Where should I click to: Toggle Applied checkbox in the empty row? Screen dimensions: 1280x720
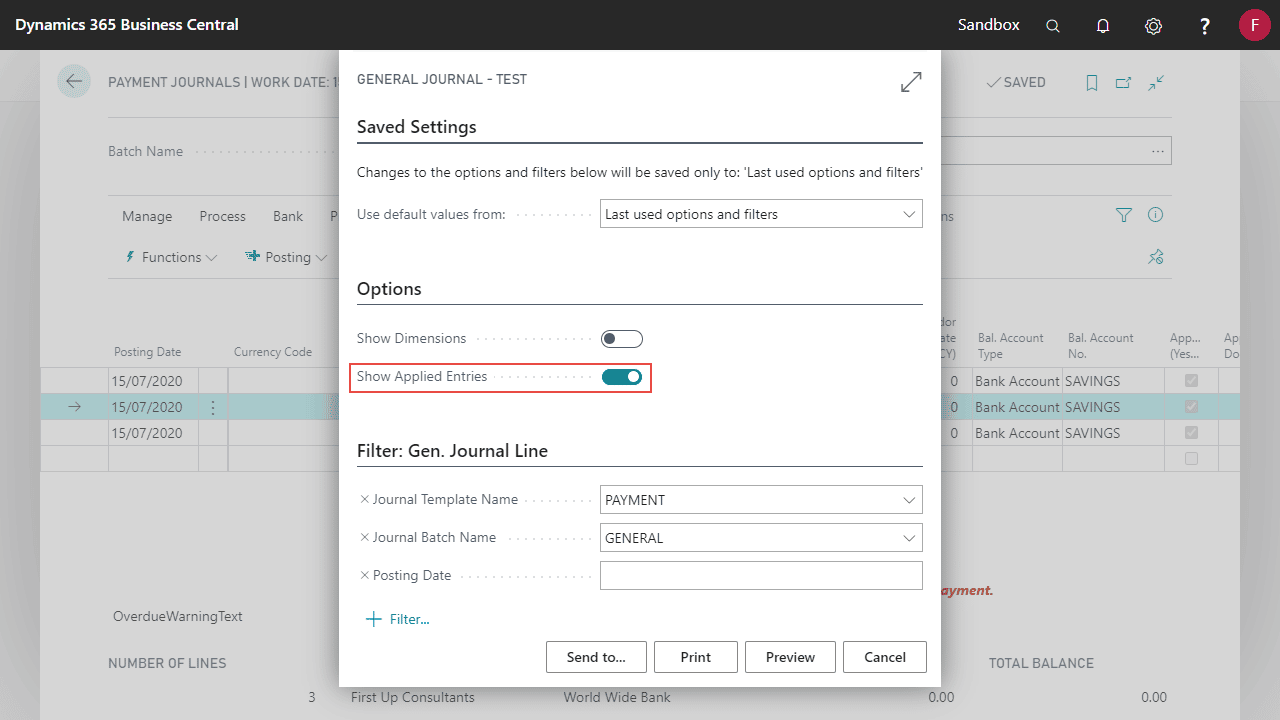tap(1191, 459)
